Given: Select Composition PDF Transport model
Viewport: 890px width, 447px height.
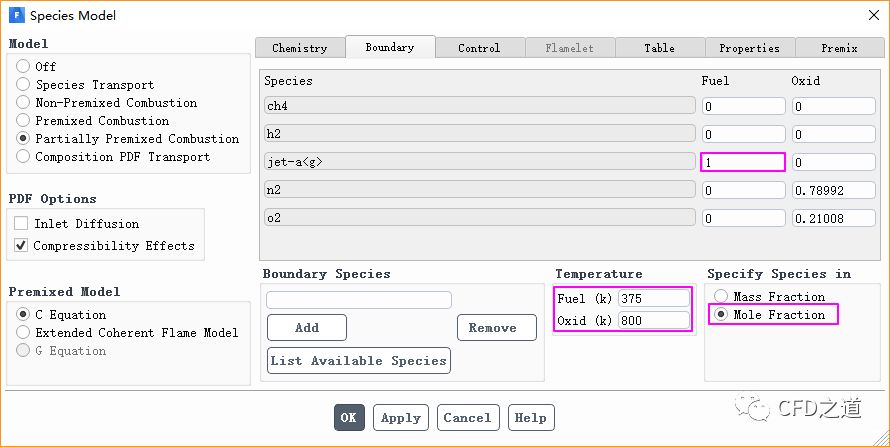Looking at the screenshot, I should (23, 157).
